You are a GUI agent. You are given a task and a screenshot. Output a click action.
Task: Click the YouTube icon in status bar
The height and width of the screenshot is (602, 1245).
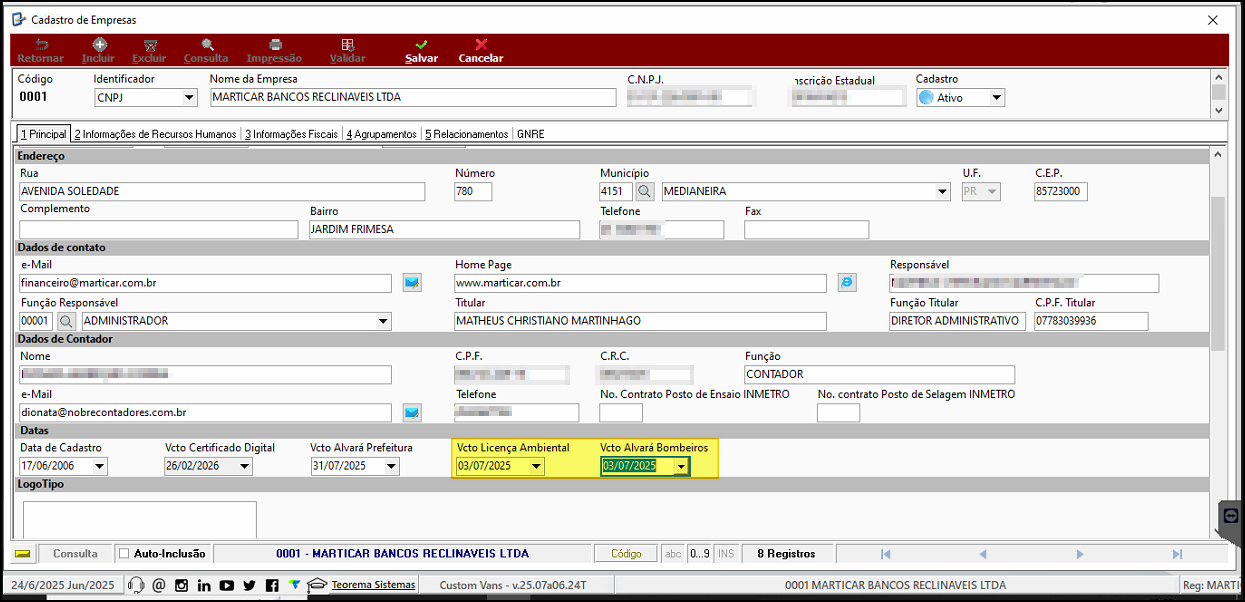(x=227, y=585)
